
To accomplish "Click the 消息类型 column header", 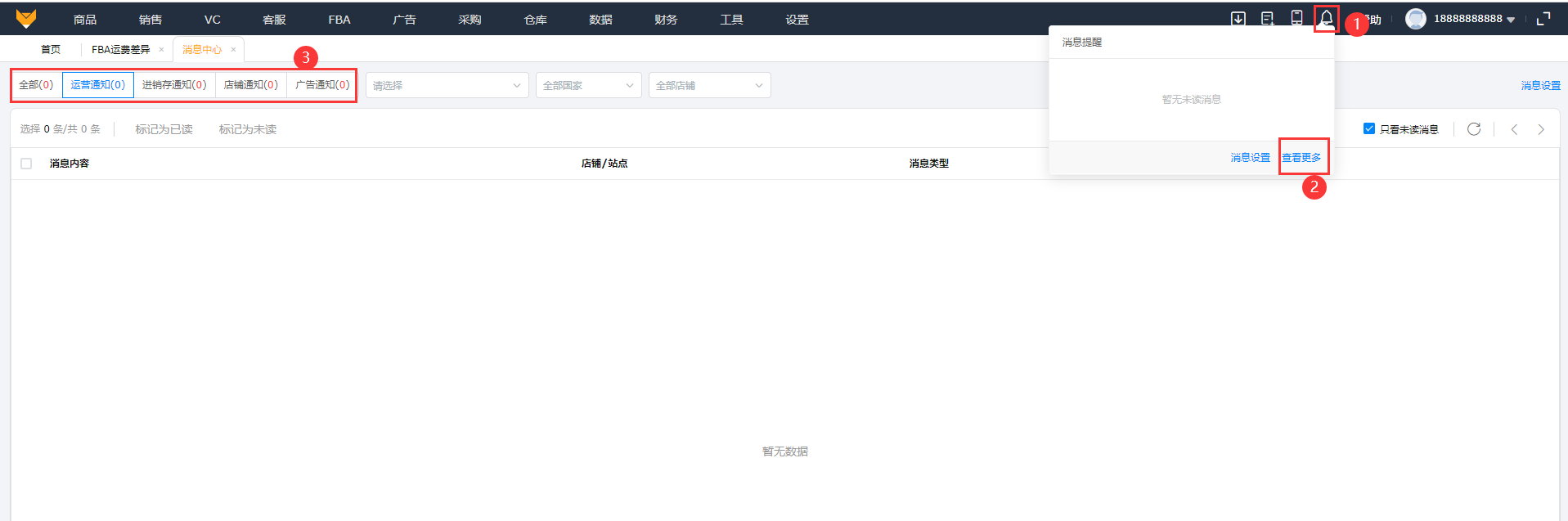I will pyautogui.click(x=929, y=164).
